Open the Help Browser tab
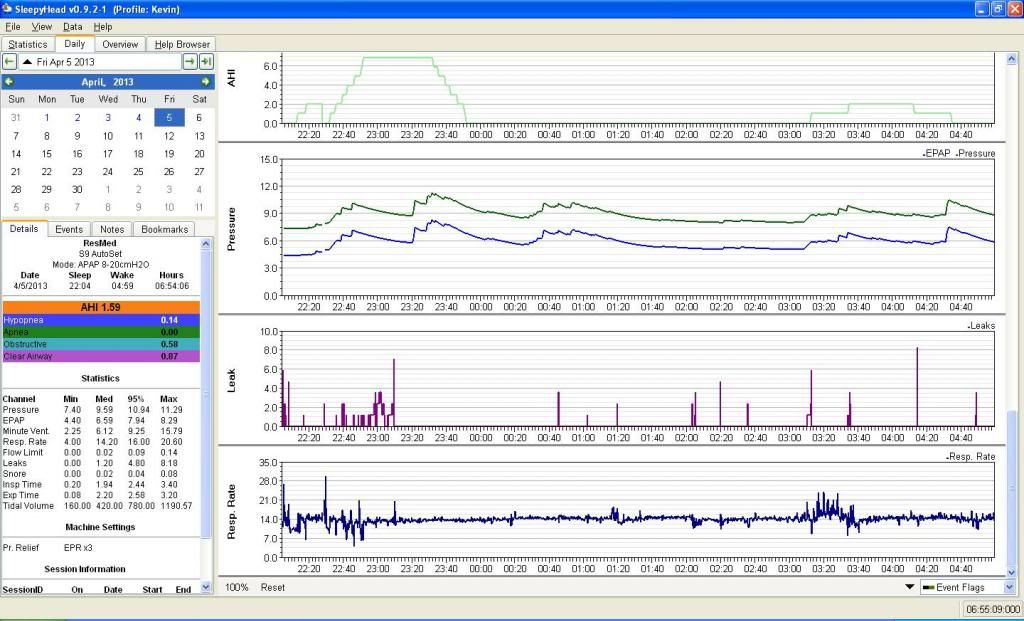 [182, 44]
